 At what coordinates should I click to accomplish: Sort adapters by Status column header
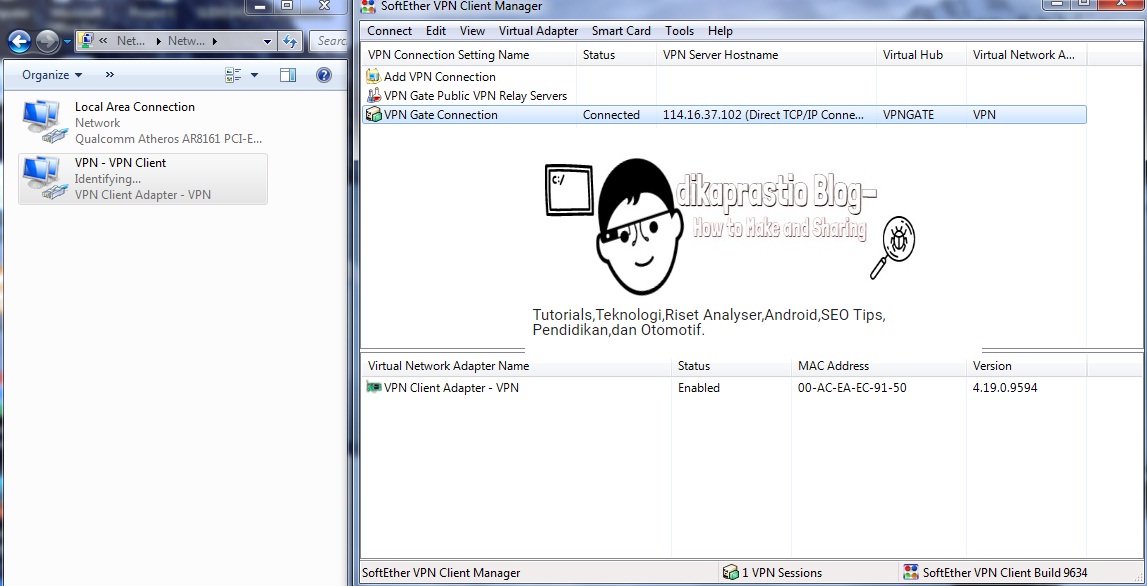[732, 366]
